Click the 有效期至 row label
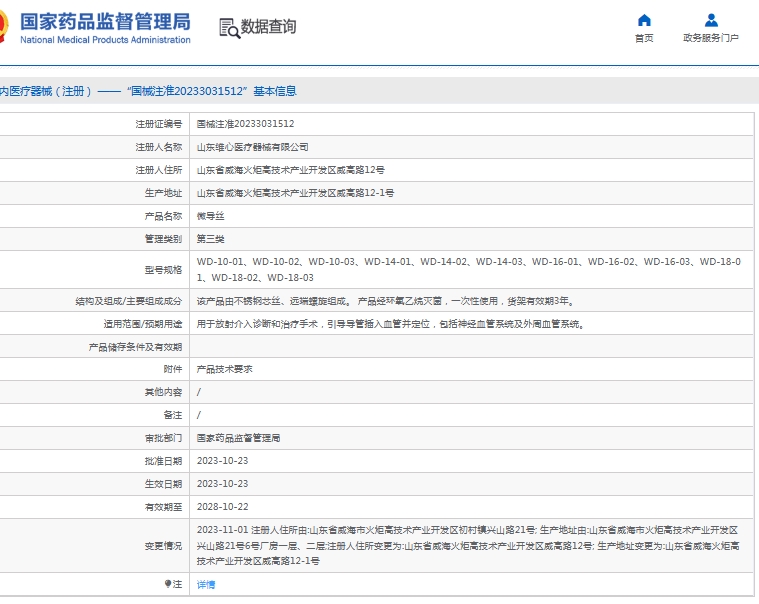The image size is (759, 604). (x=164, y=507)
